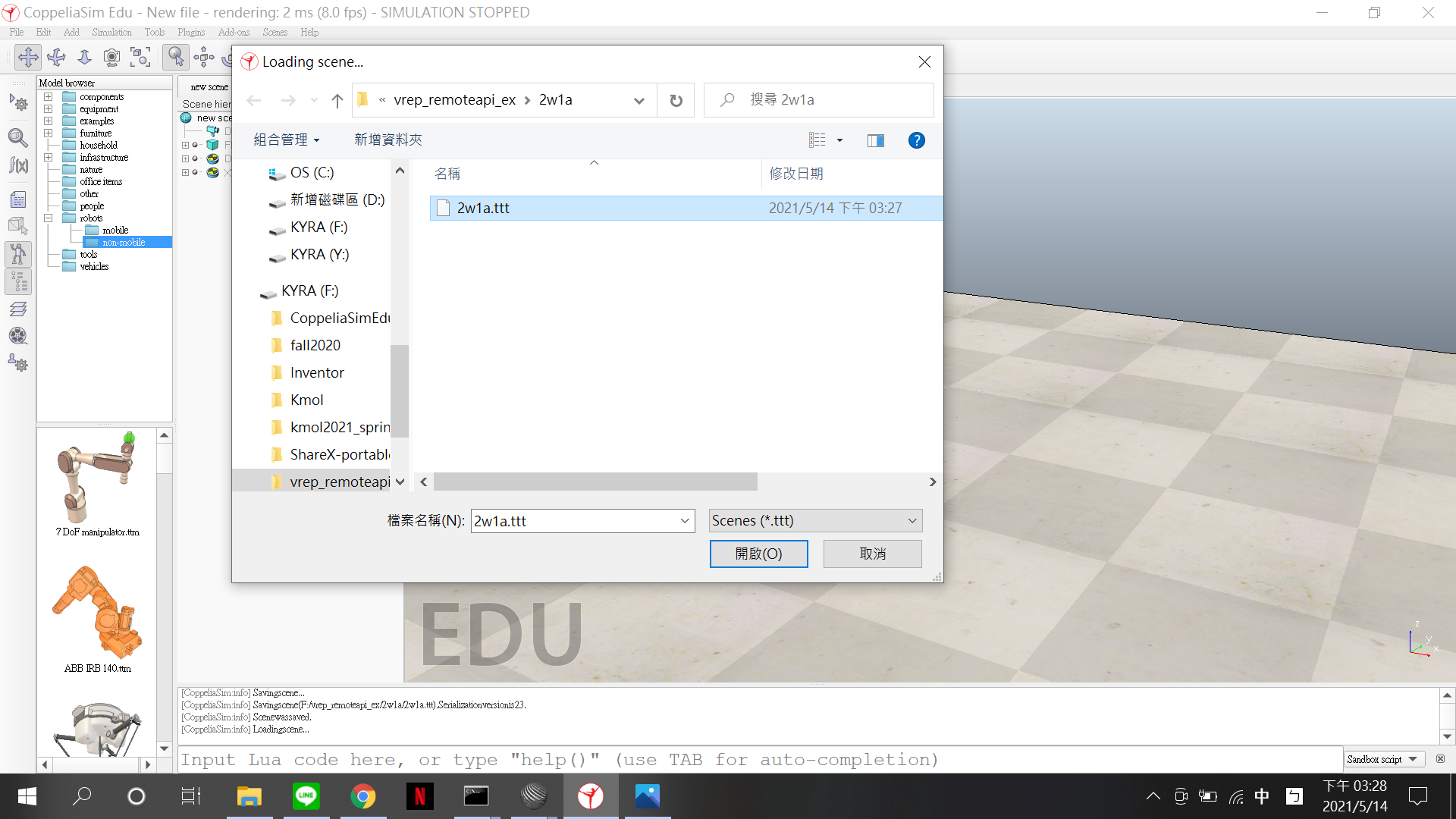Image resolution: width=1456 pixels, height=819 pixels.
Task: Click the navigation pane vertical scrollbar
Action: click(400, 391)
